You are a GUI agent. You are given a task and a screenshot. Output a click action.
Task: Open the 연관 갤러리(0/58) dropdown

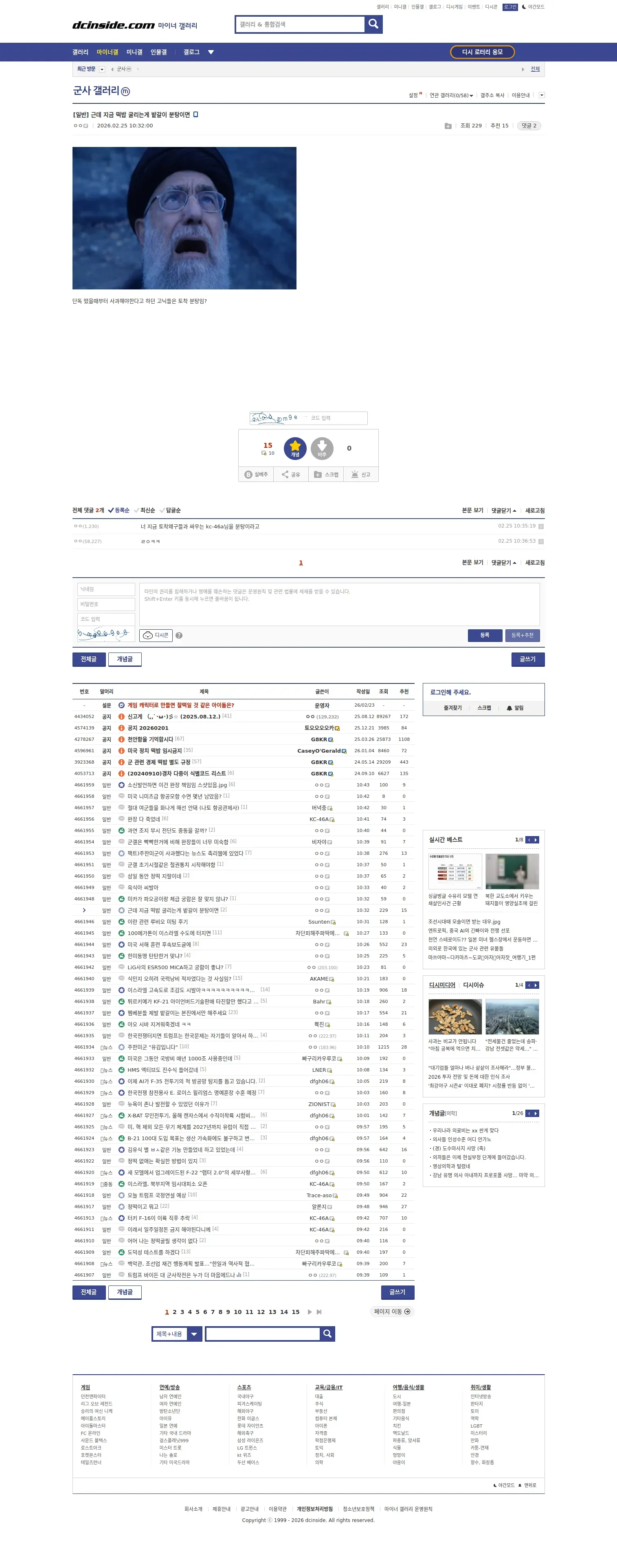pyautogui.click(x=451, y=96)
